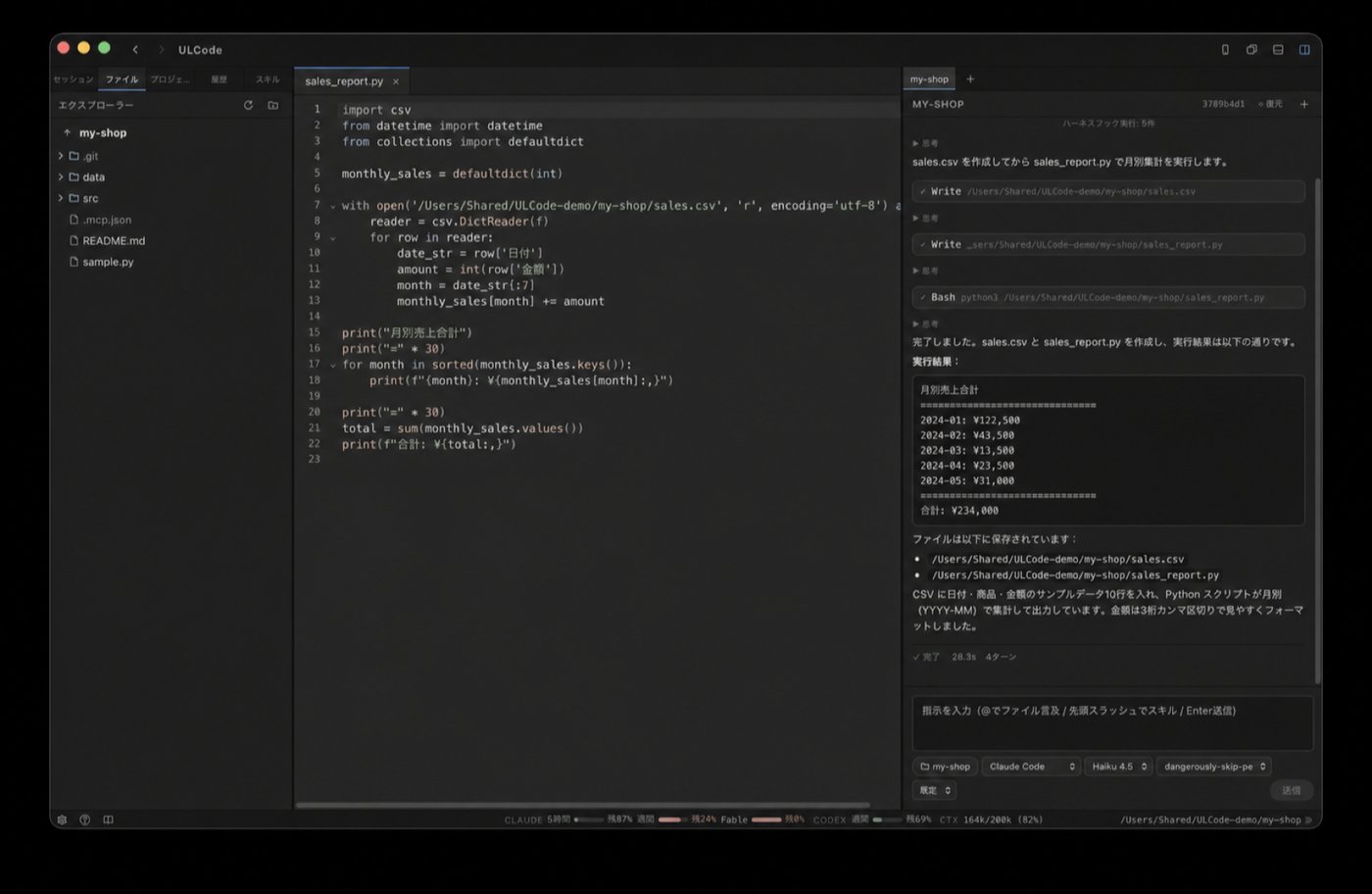1372x894 pixels.
Task: Select the my-shop chat tab
Action: [929, 79]
